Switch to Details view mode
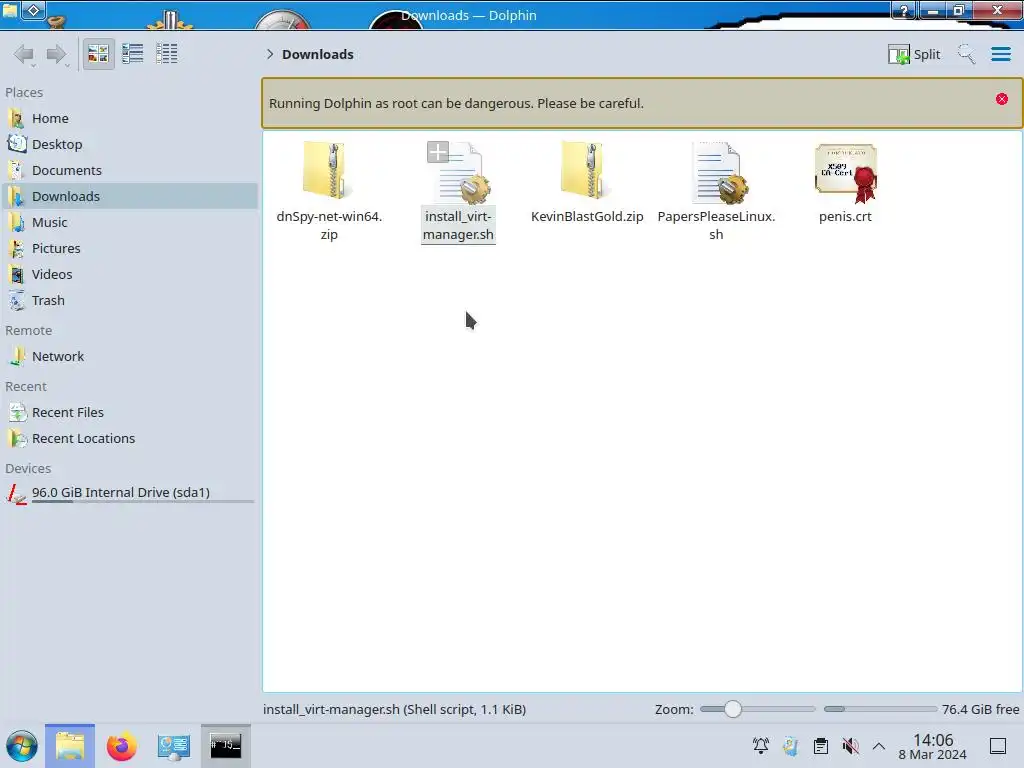 coord(167,54)
